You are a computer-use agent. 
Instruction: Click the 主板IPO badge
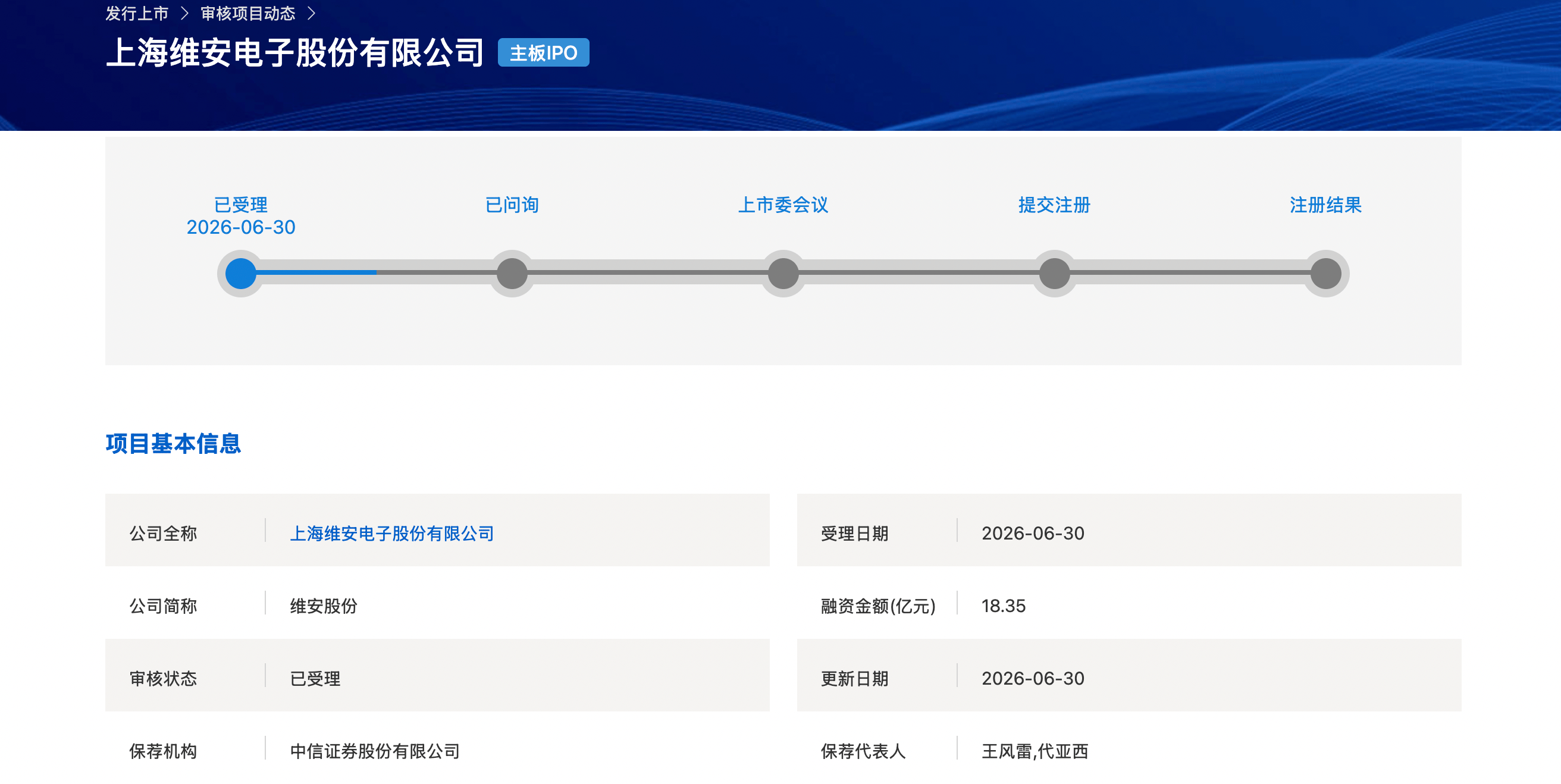click(x=543, y=53)
